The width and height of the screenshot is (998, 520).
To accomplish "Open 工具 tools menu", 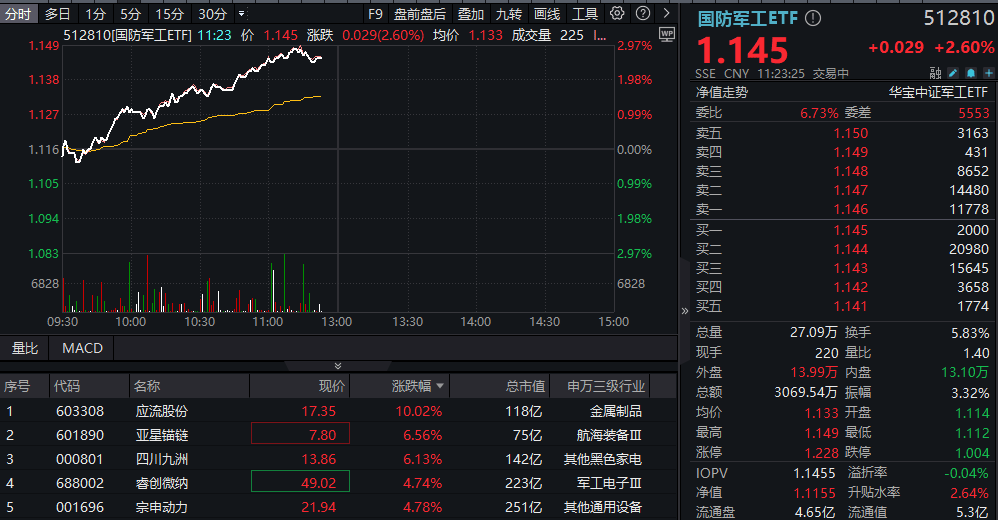I will coord(585,13).
